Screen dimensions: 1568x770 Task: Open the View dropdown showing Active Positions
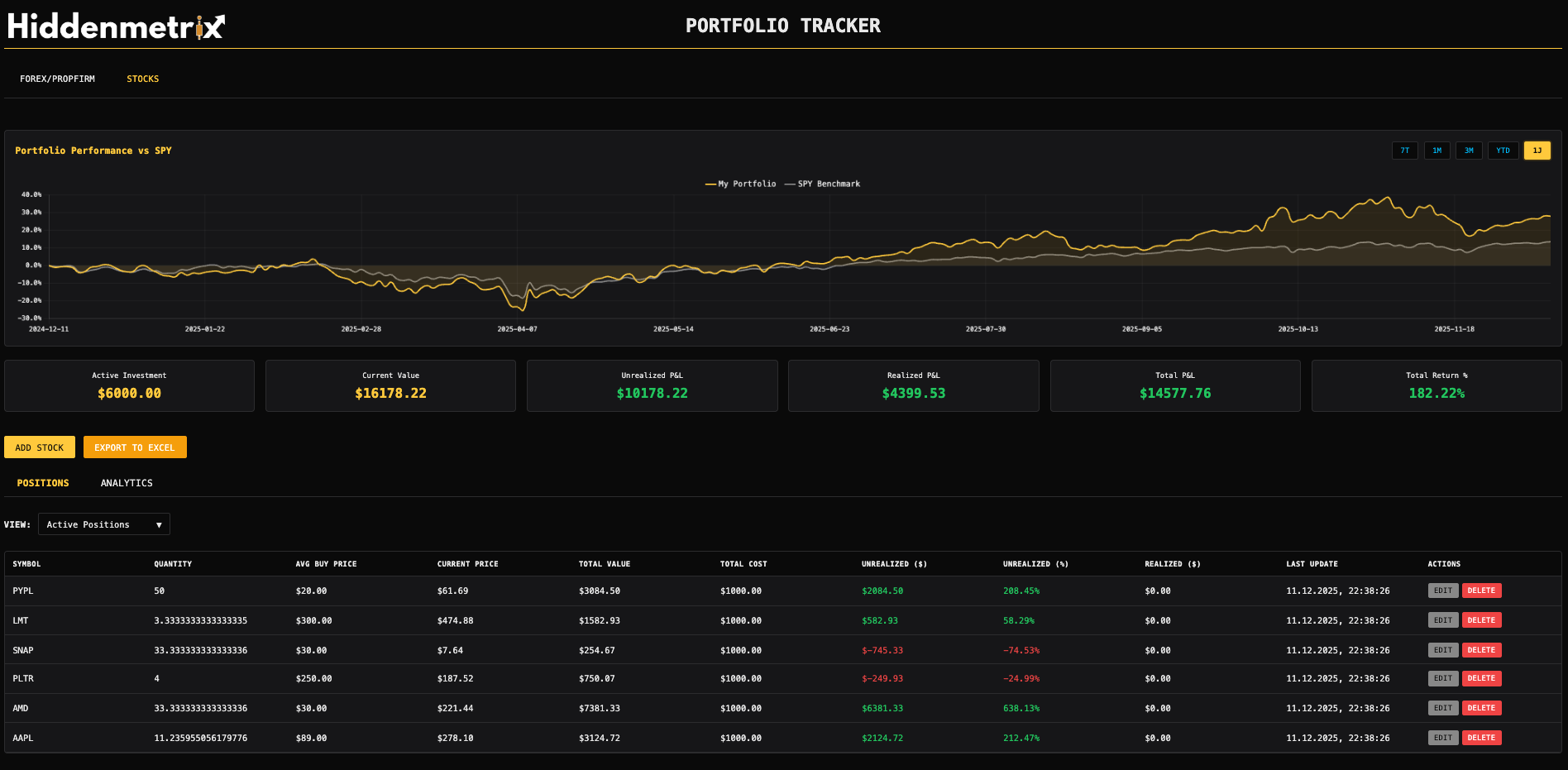point(103,524)
